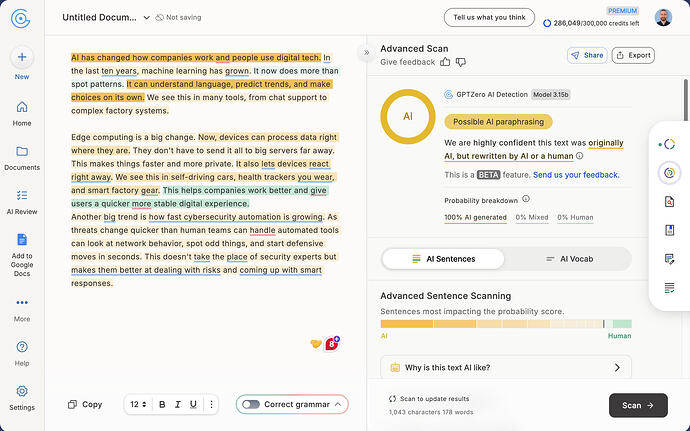690x431 pixels.
Task: Click info icon beside 'rewritten by AI or a human'
Action: pos(580,156)
